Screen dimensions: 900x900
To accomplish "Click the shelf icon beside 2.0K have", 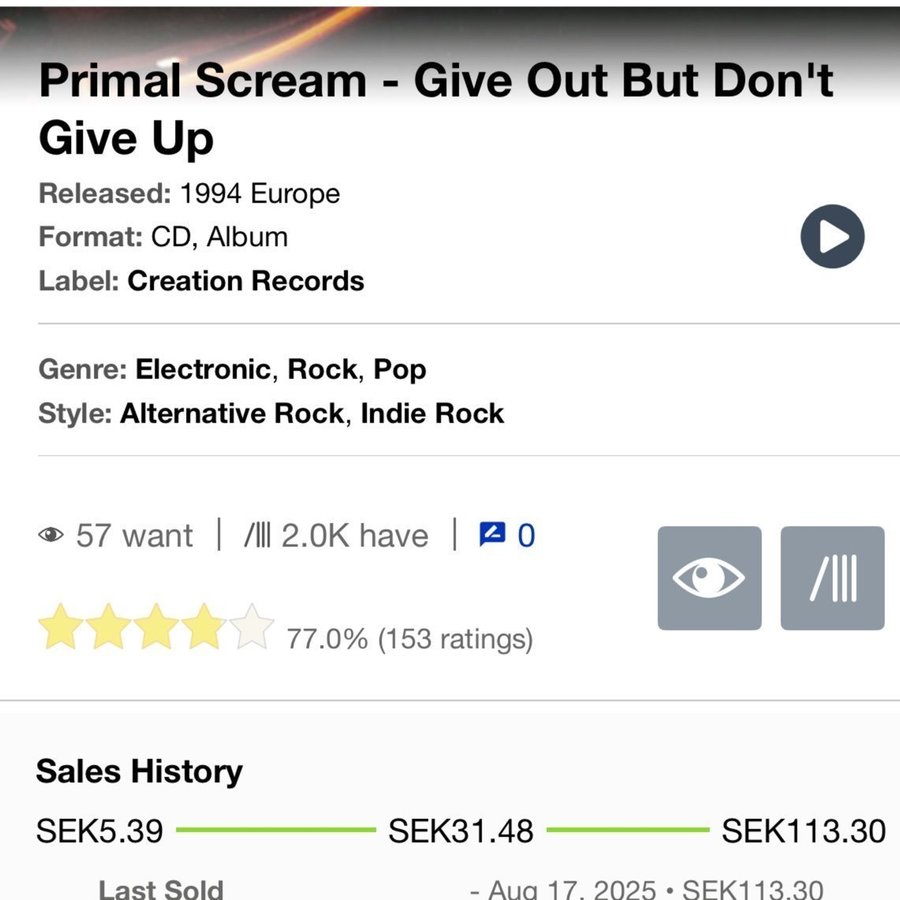I will [257, 535].
